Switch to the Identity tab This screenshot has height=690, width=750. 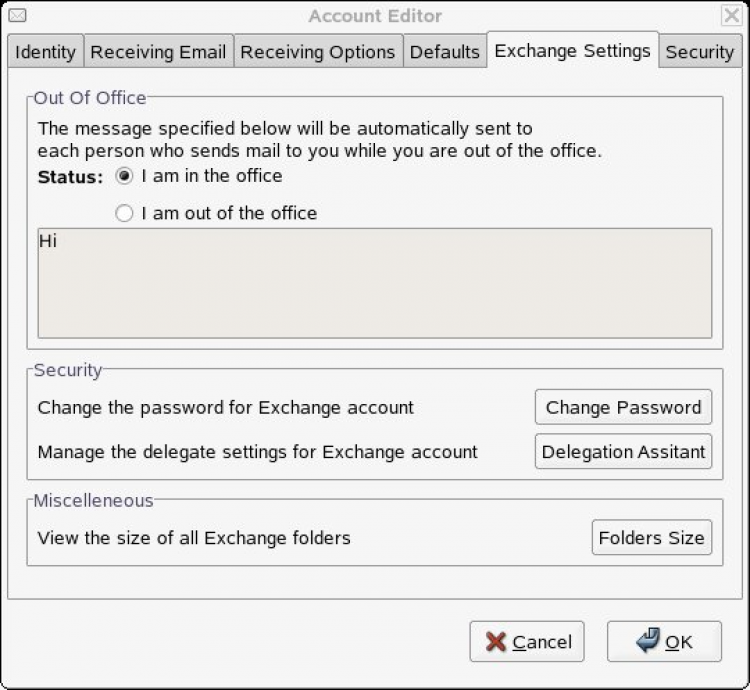click(45, 52)
